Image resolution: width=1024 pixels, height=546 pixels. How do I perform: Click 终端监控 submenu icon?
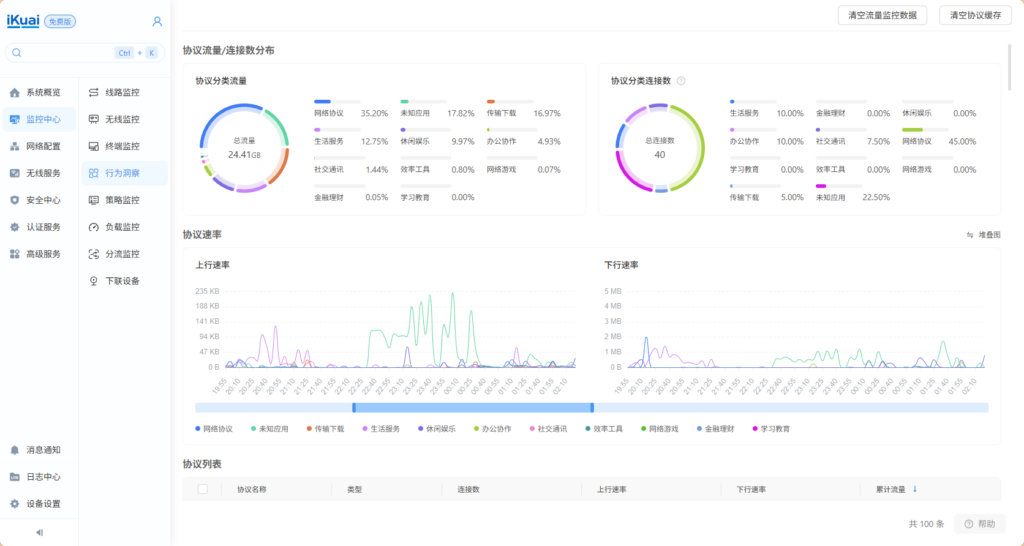pyautogui.click(x=93, y=146)
